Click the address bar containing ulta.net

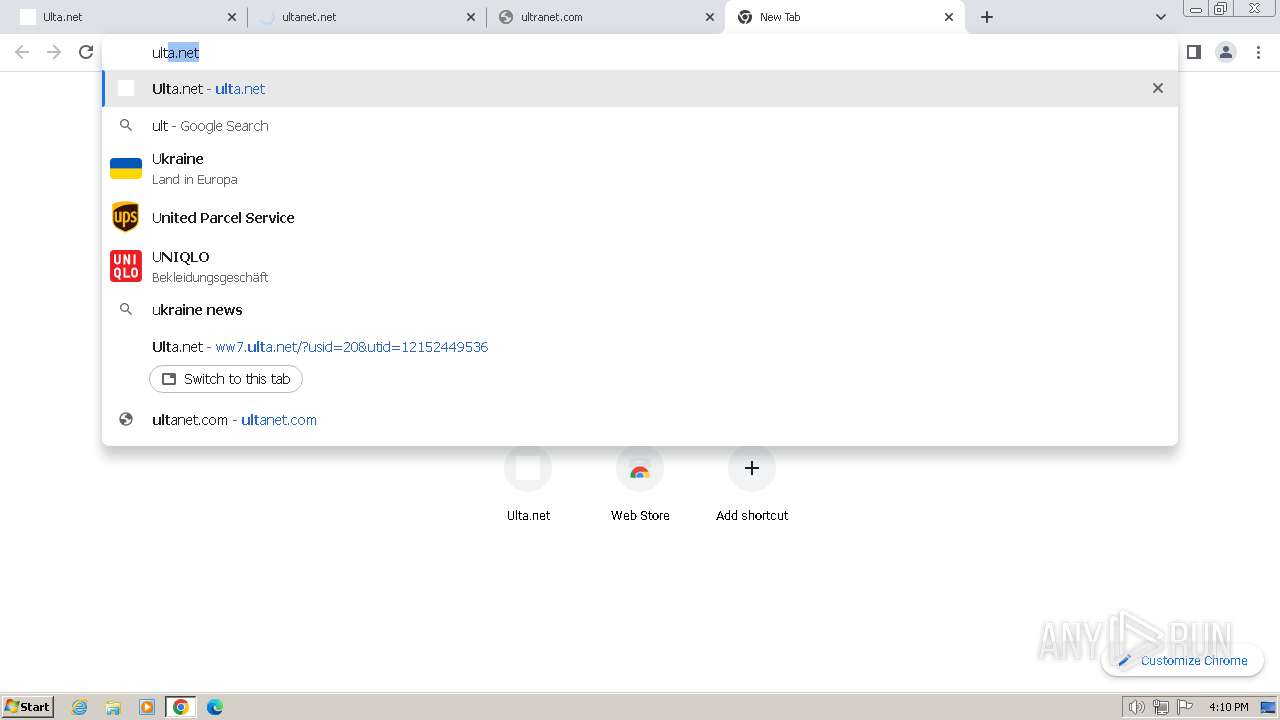click(x=640, y=53)
